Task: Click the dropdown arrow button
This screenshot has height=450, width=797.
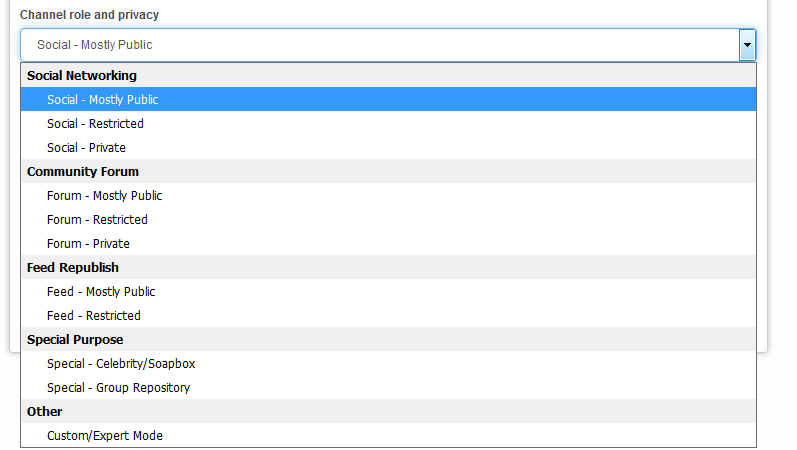Action: [x=746, y=45]
